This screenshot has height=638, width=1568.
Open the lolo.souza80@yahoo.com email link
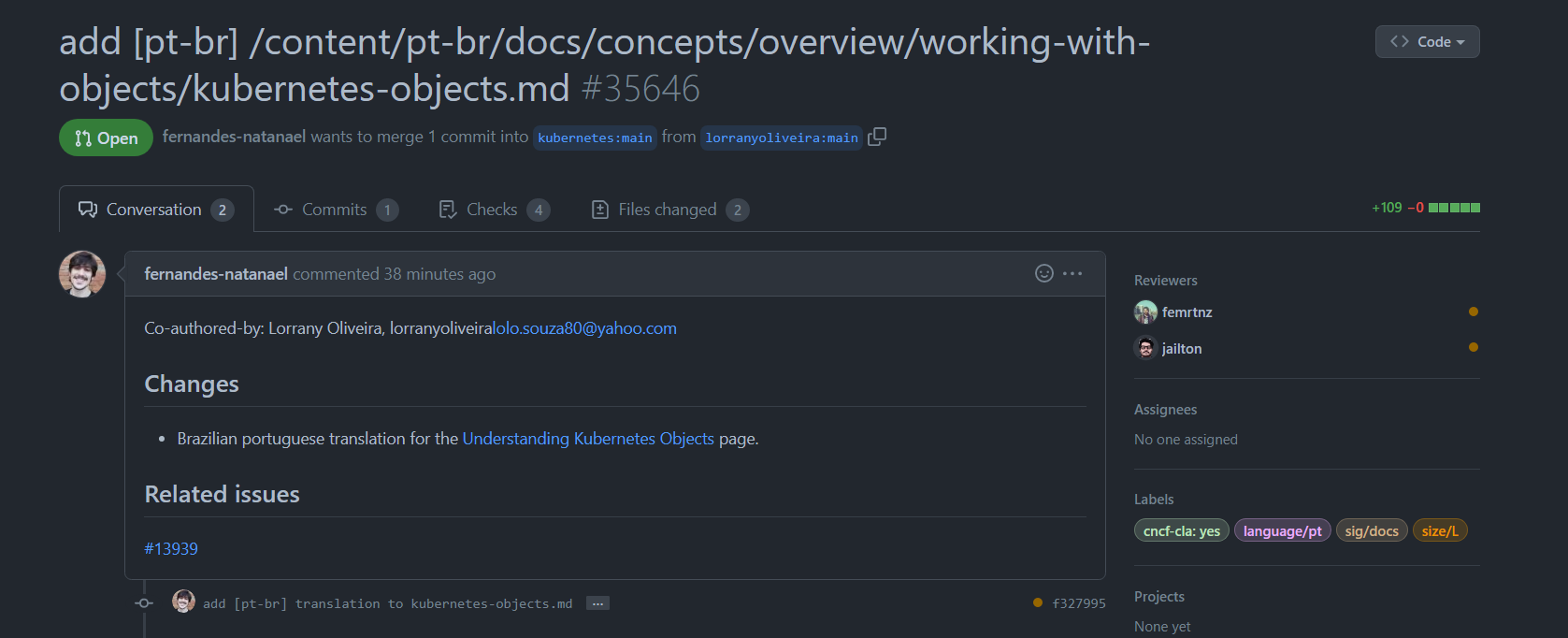tap(584, 328)
